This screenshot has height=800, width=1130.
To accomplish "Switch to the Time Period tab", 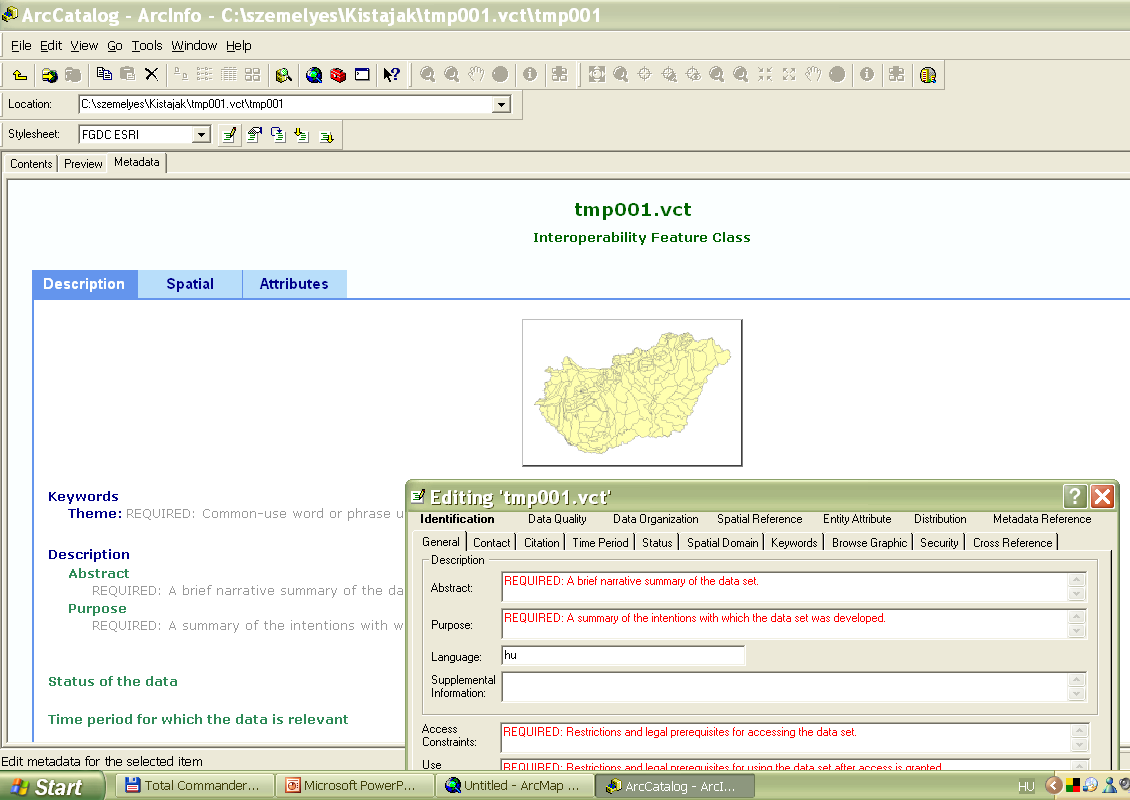I will 600,543.
